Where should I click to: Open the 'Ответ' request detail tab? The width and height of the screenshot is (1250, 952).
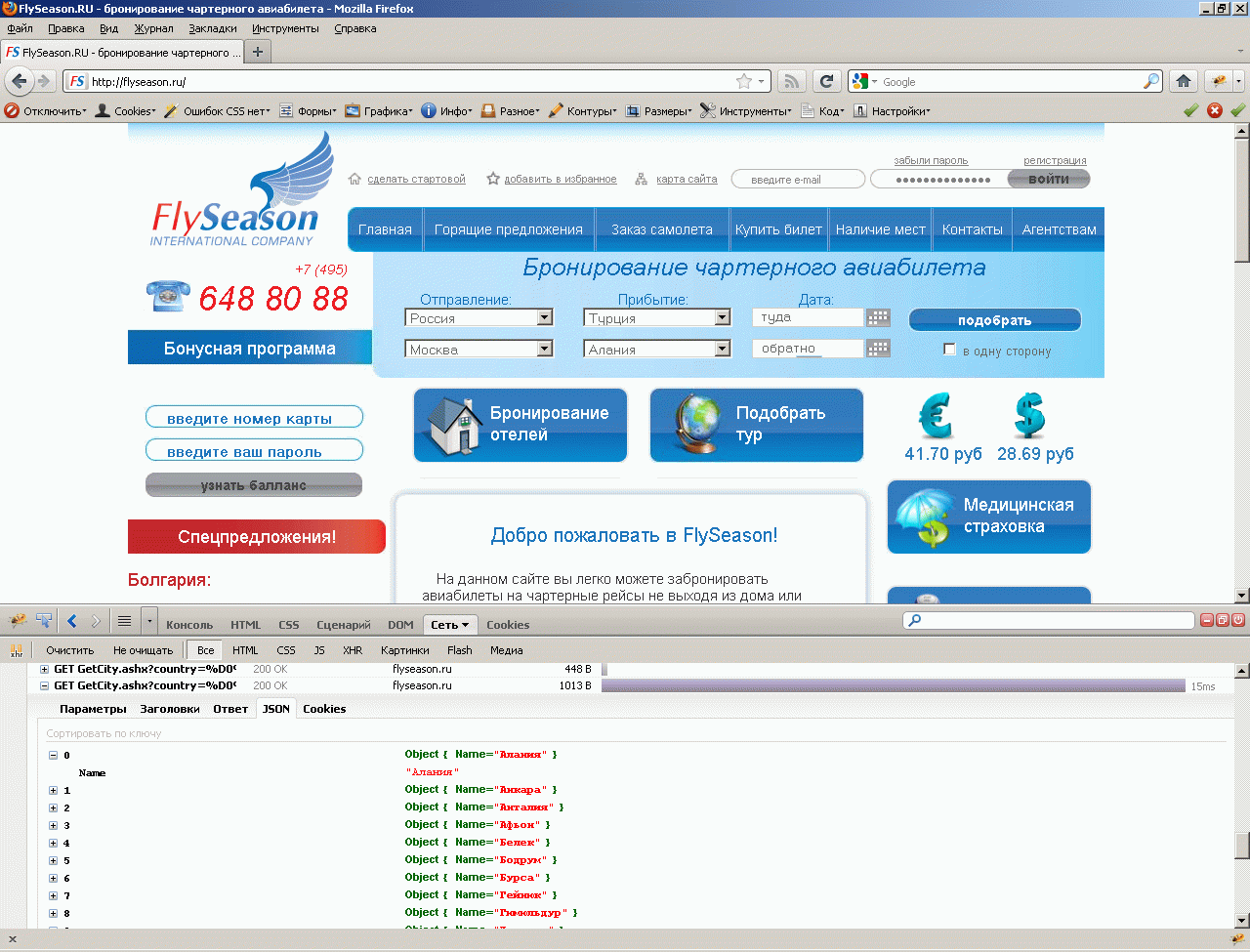(230, 709)
